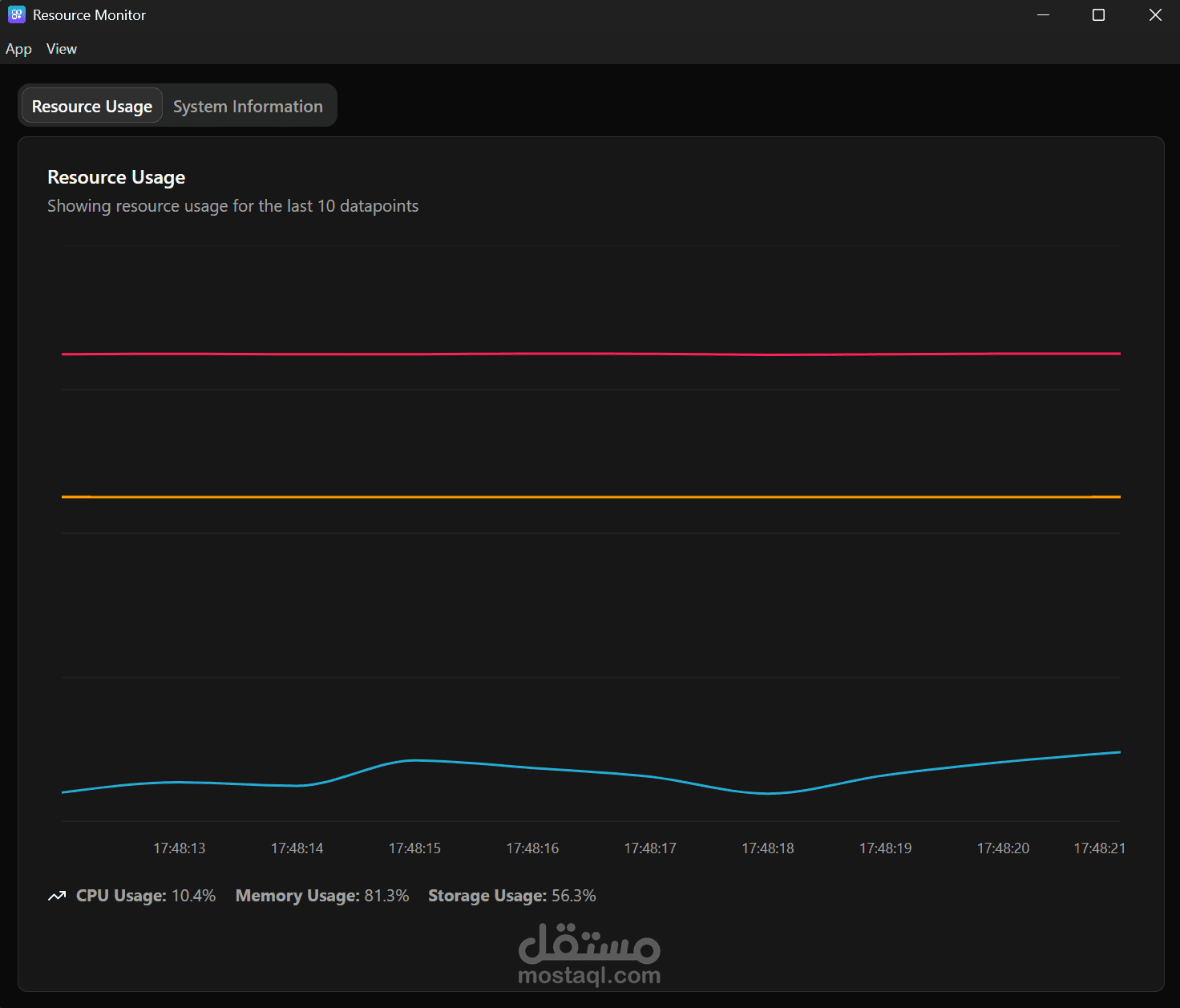Maximize the Resource Monitor window
The width and height of the screenshot is (1180, 1008).
point(1098,14)
